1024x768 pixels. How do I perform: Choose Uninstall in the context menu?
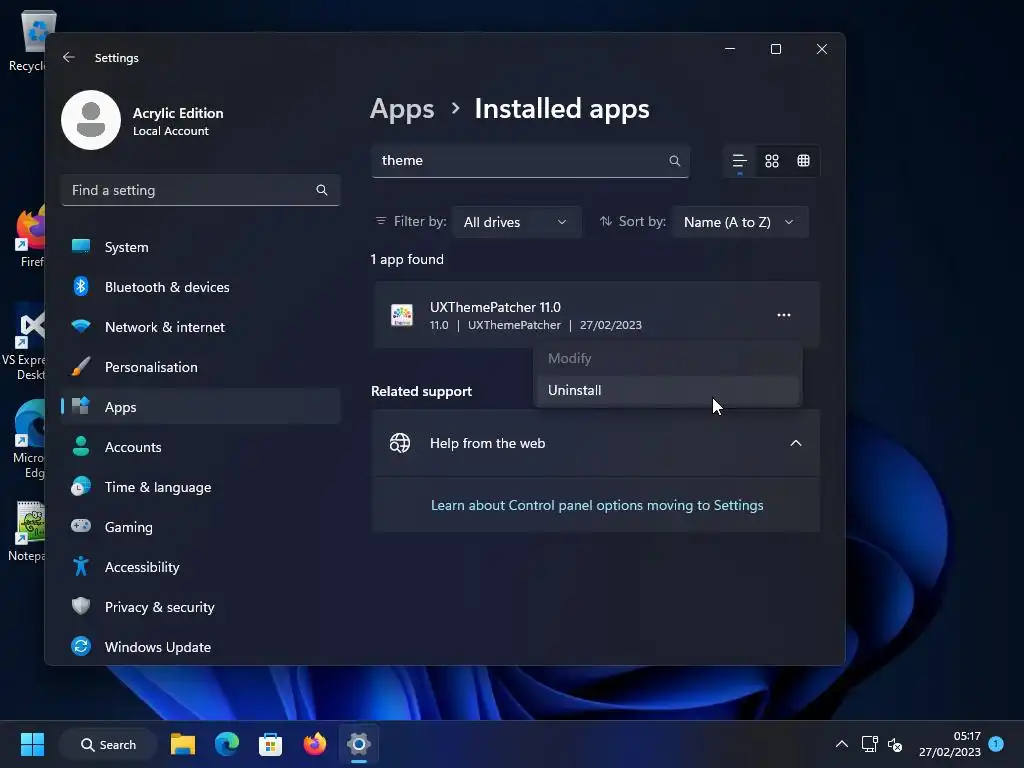(667, 391)
